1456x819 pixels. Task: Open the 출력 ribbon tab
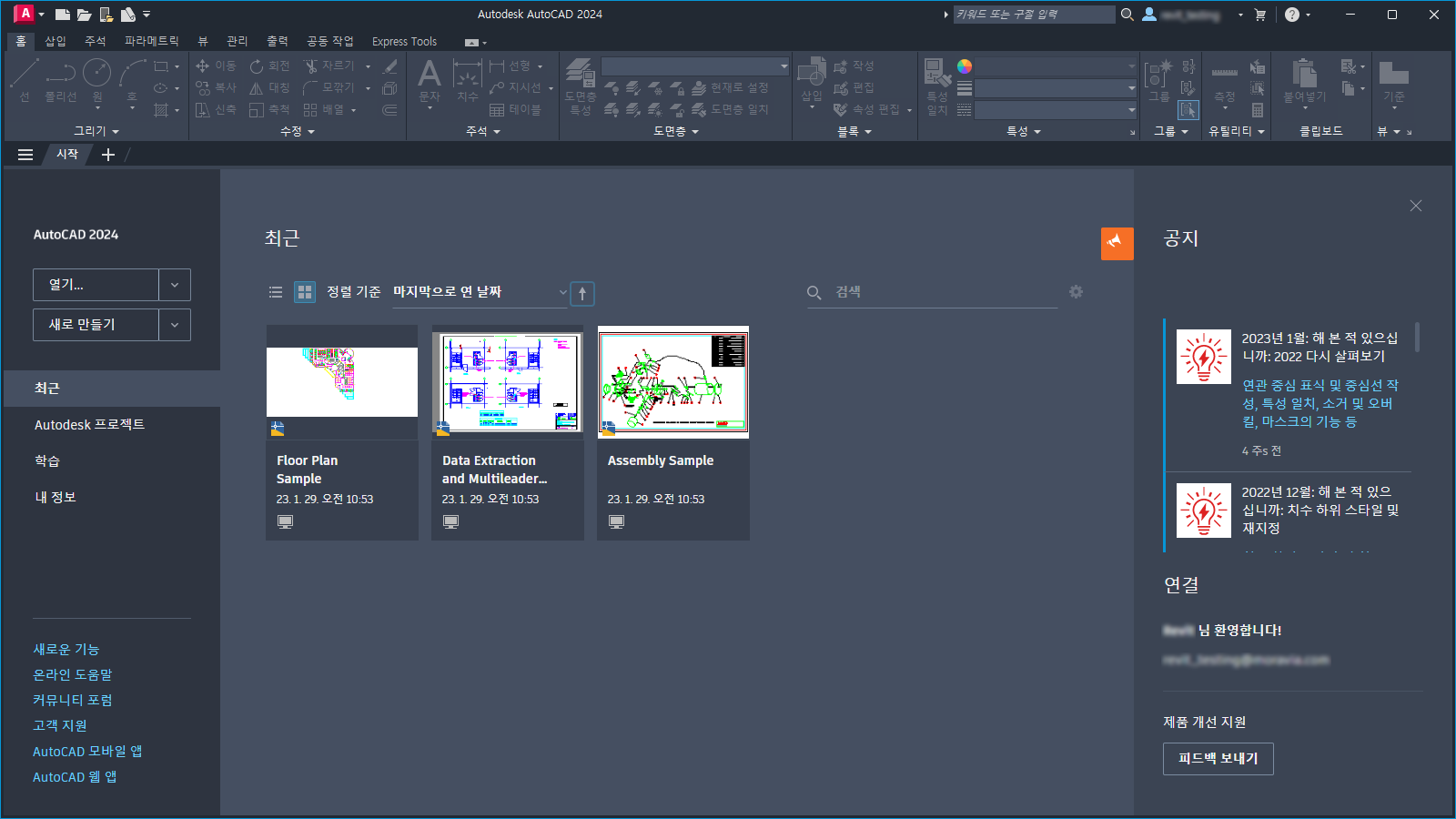(278, 41)
